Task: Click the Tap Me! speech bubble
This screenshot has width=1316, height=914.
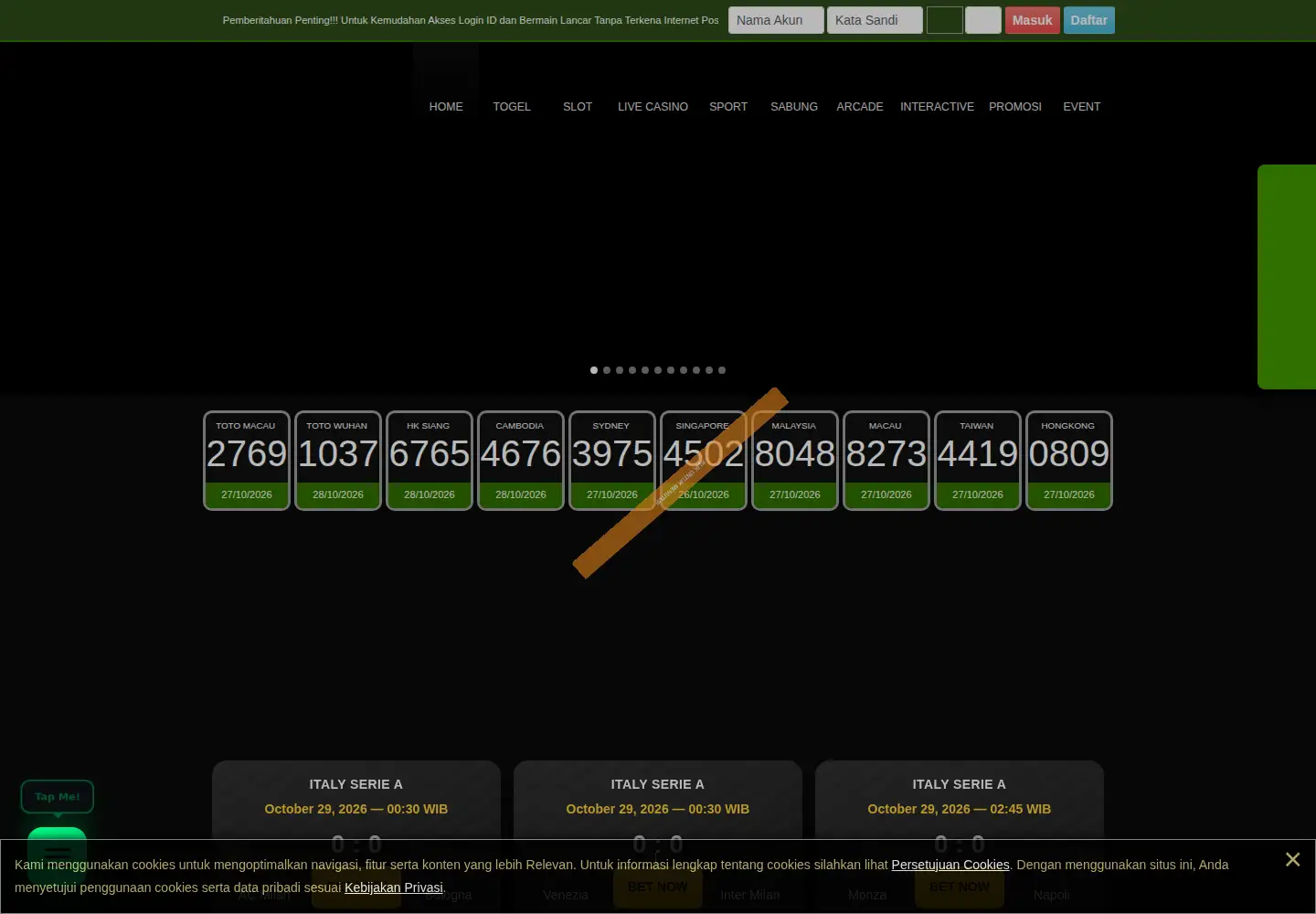Action: [58, 797]
